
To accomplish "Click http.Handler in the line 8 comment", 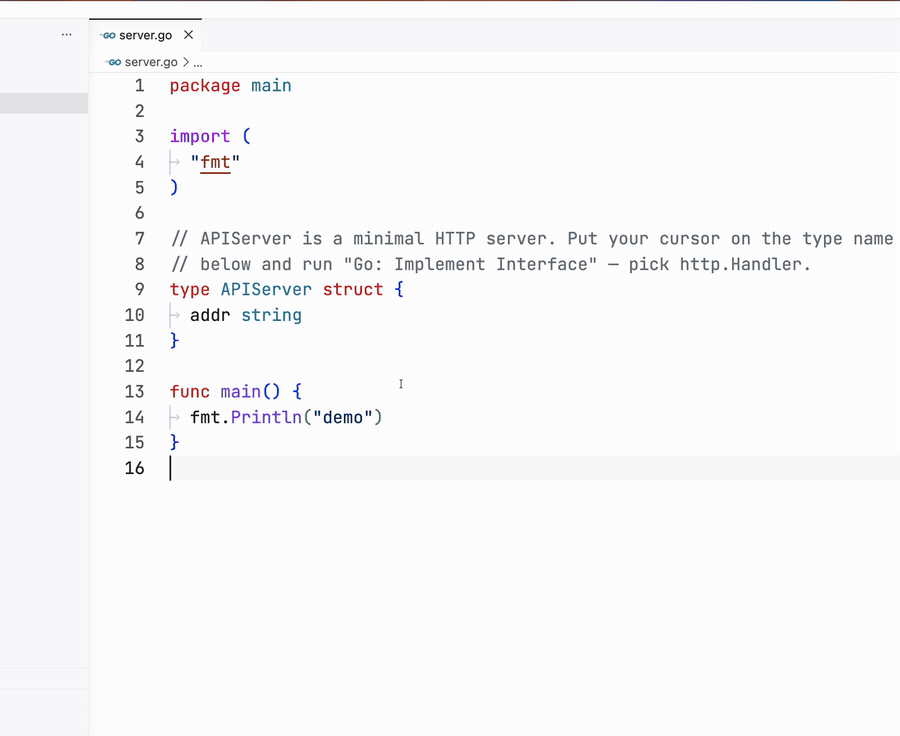I will coord(740,264).
